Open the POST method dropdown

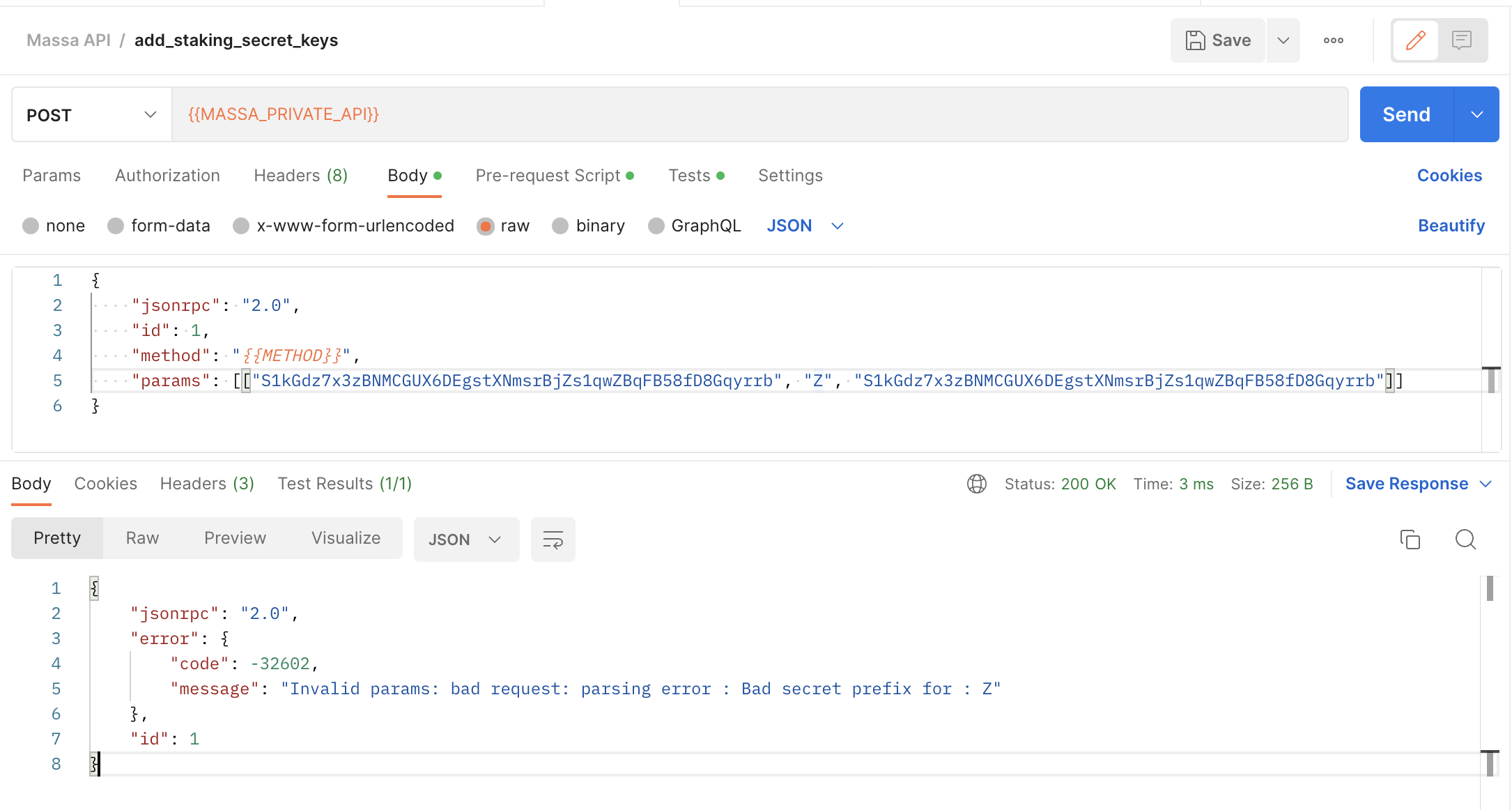[x=91, y=114]
